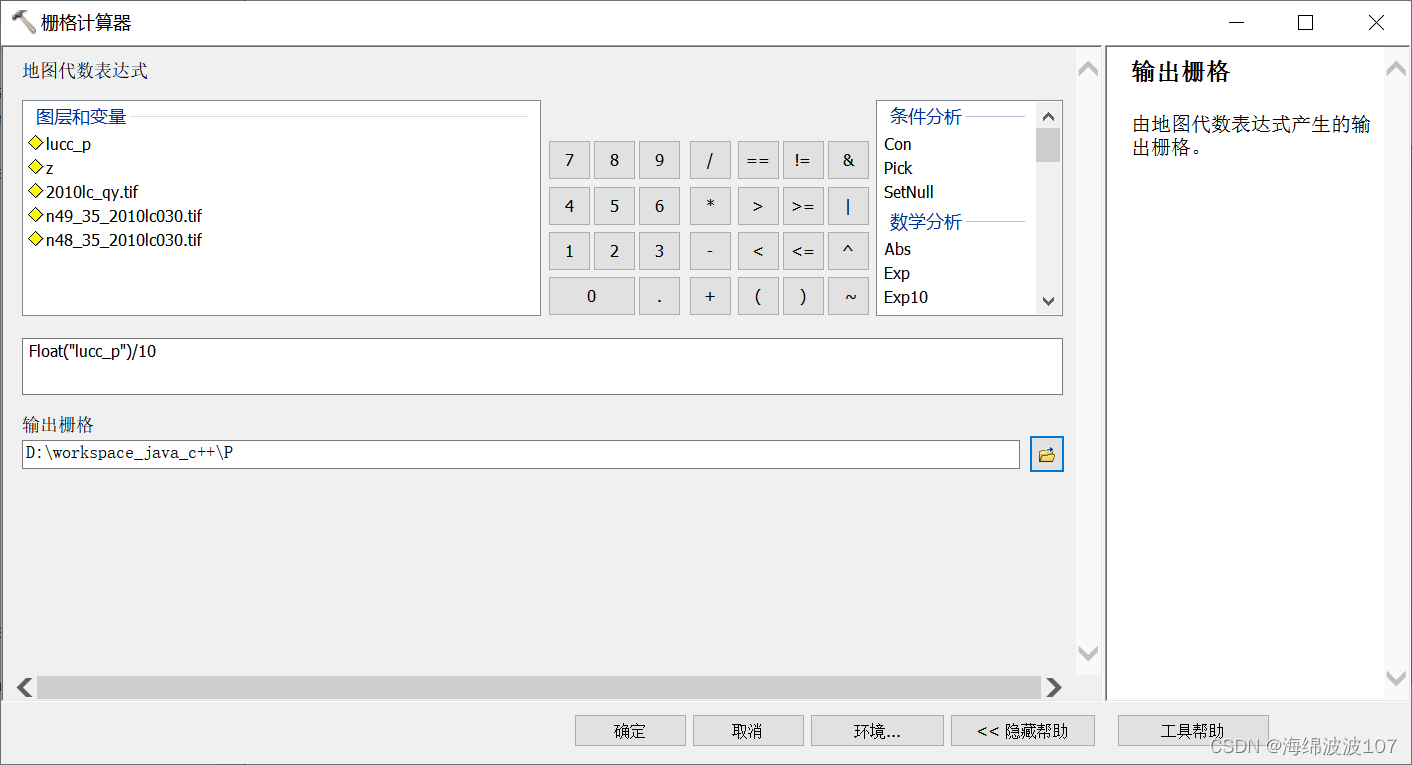Click the 取消 cancel button
1412x765 pixels.
[x=748, y=731]
